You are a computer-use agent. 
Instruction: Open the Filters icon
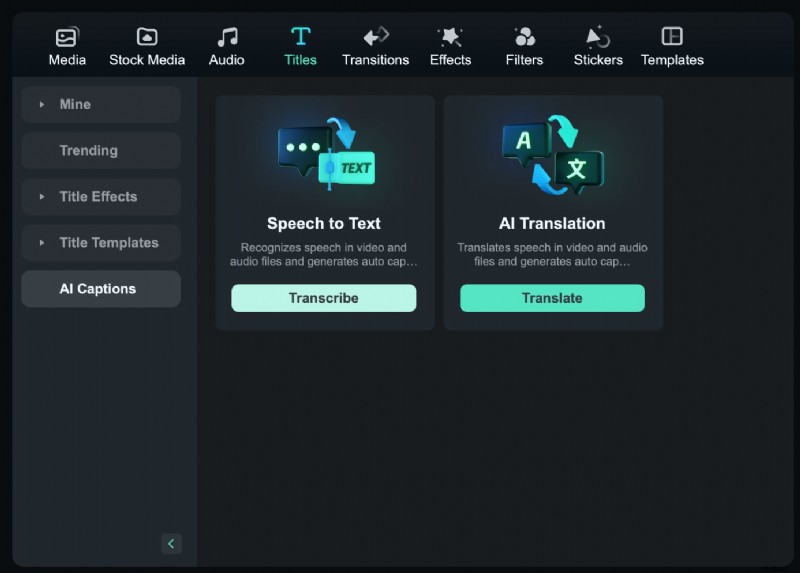coord(524,37)
